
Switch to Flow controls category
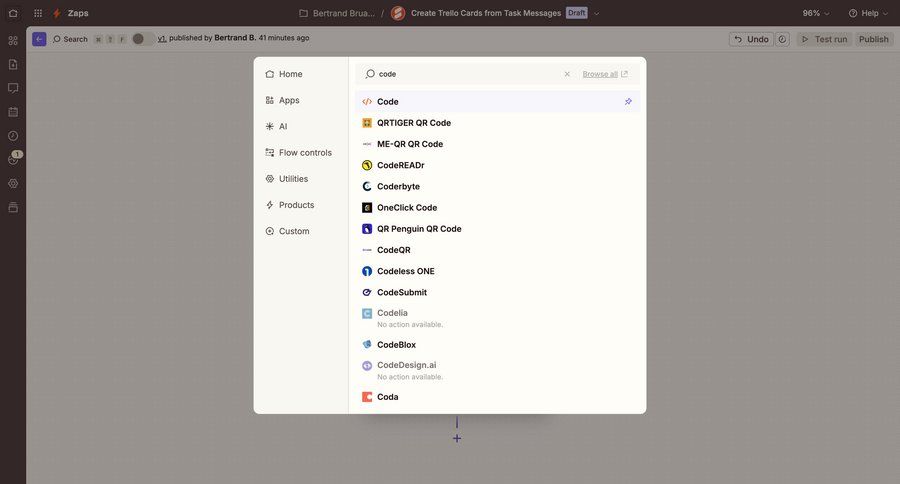301,153
